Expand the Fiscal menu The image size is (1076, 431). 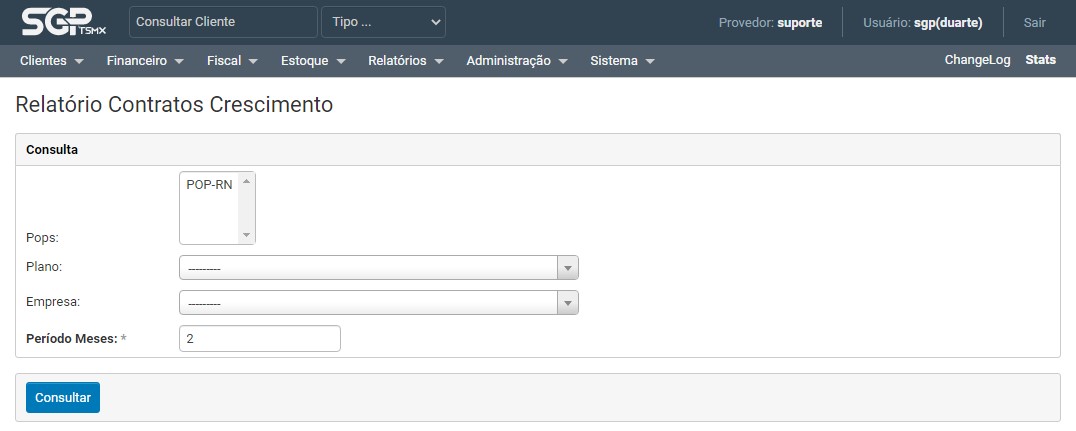coord(232,61)
